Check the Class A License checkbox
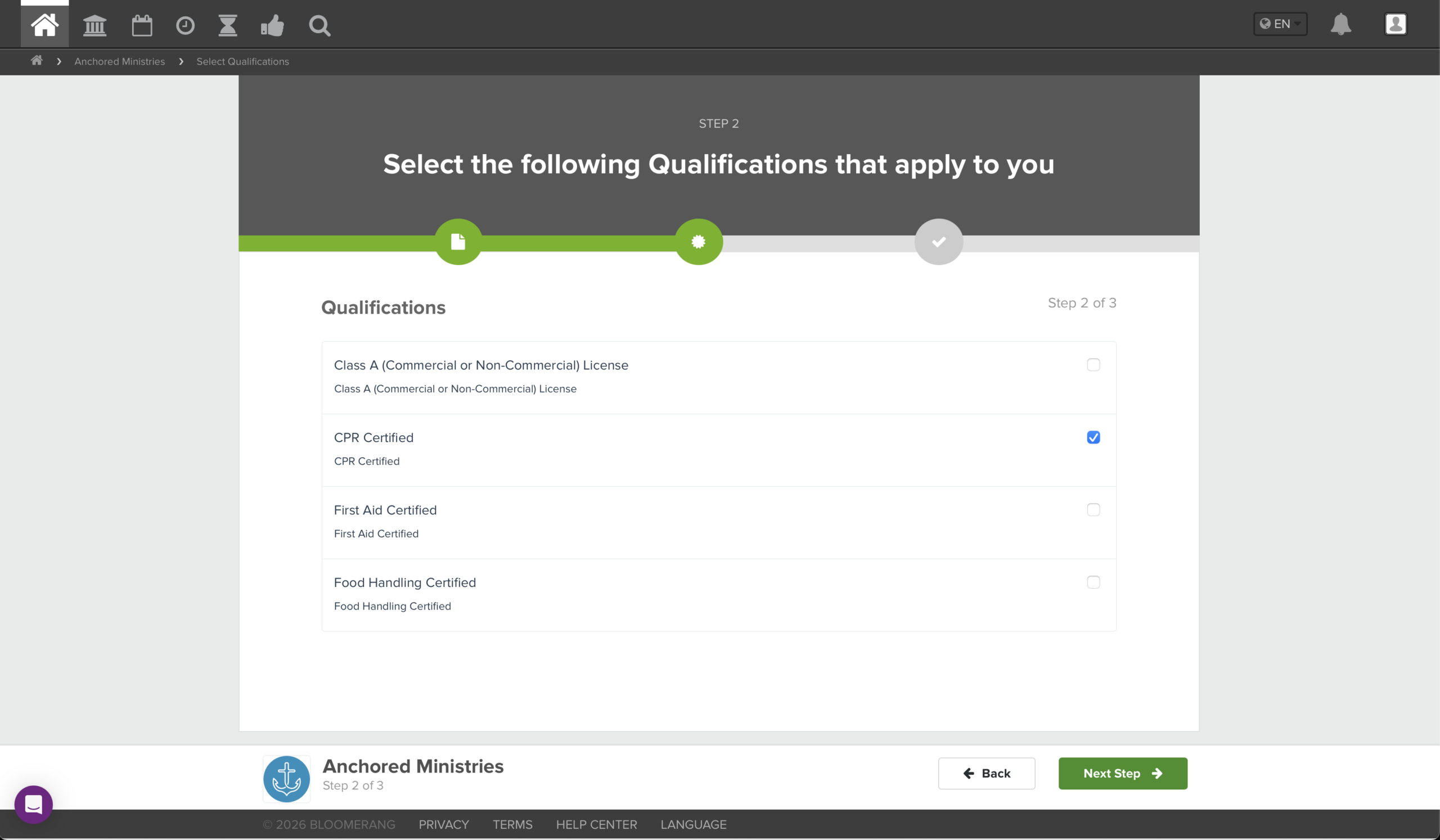The width and height of the screenshot is (1440, 840). (x=1093, y=364)
